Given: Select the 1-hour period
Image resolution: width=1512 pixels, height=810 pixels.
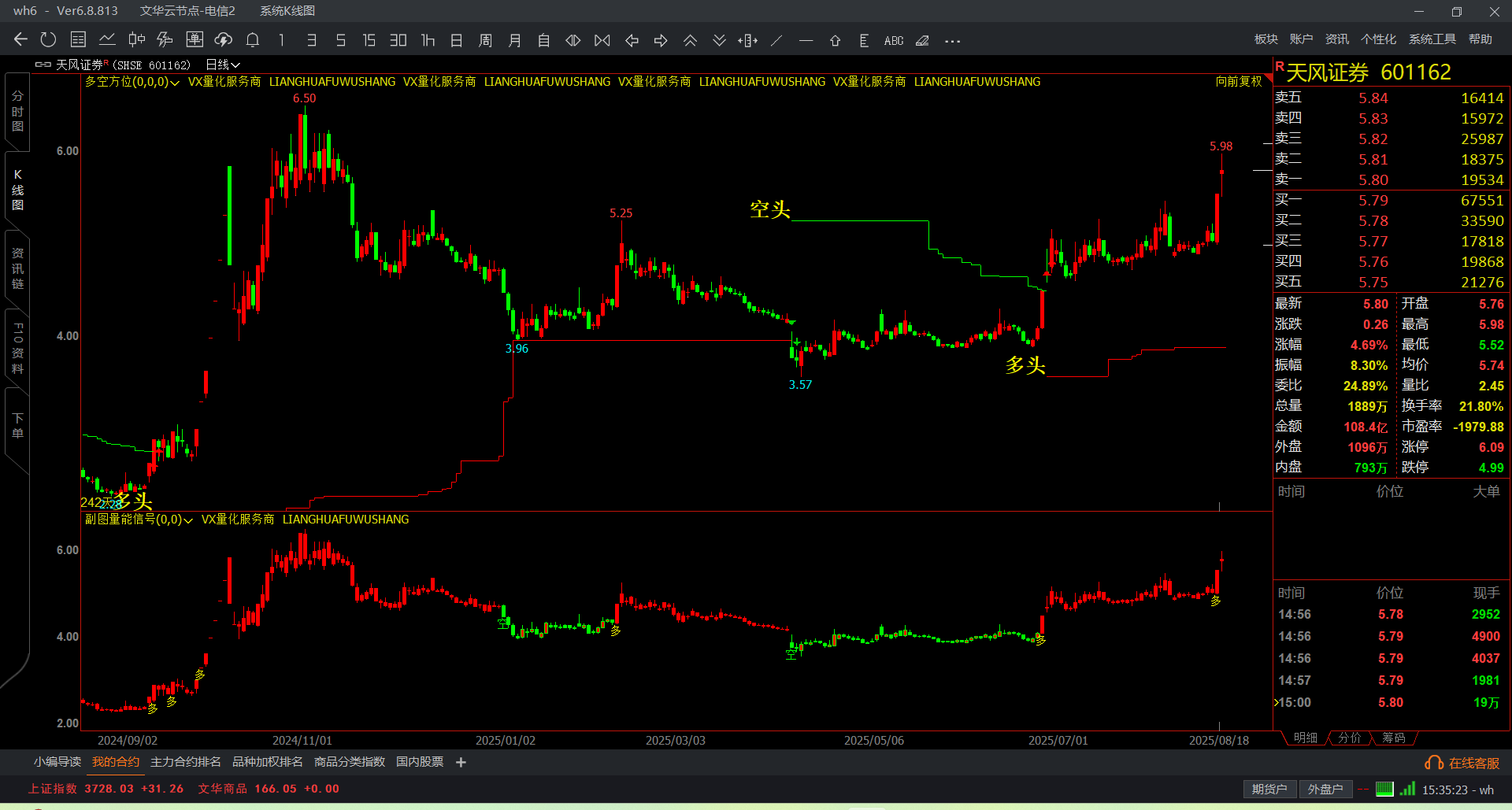Looking at the screenshot, I should tap(428, 40).
